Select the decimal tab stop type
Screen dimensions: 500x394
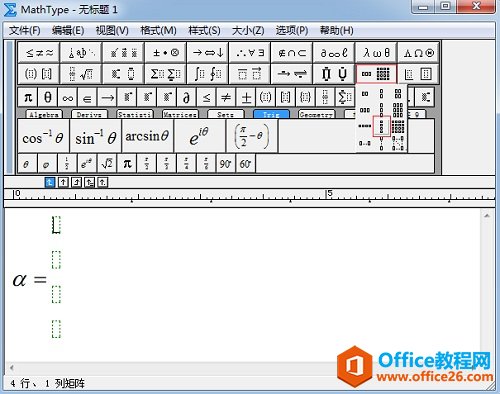point(103,182)
